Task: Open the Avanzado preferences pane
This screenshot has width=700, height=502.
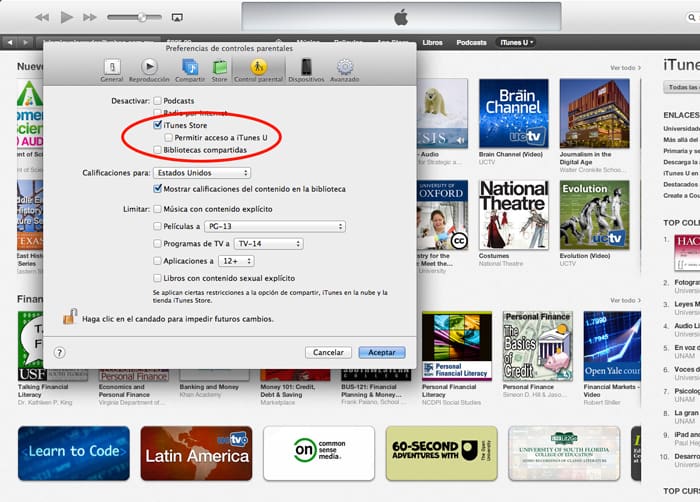Action: click(x=345, y=71)
